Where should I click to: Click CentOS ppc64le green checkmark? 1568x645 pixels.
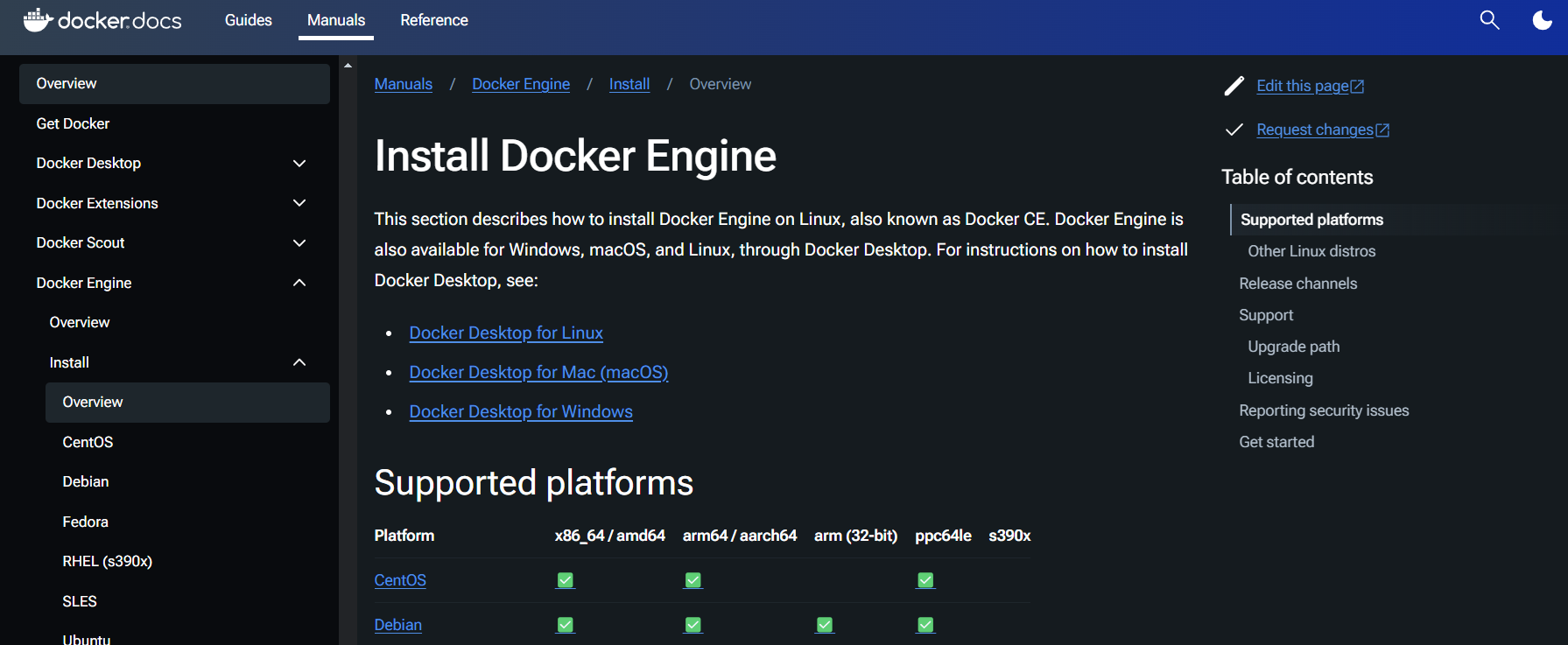[925, 580]
